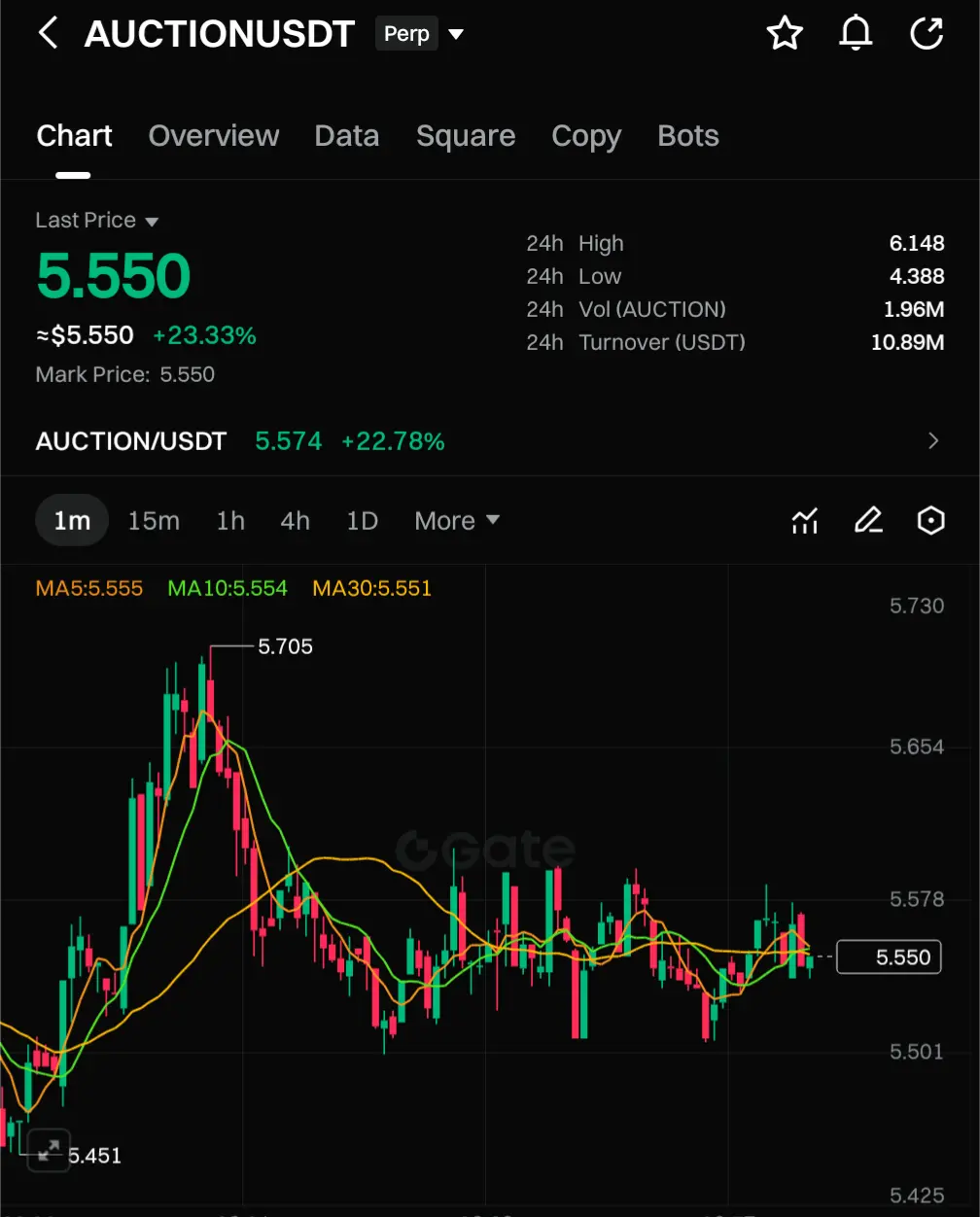
Task: Click the 24h Low value 4.388
Action: coord(917,276)
